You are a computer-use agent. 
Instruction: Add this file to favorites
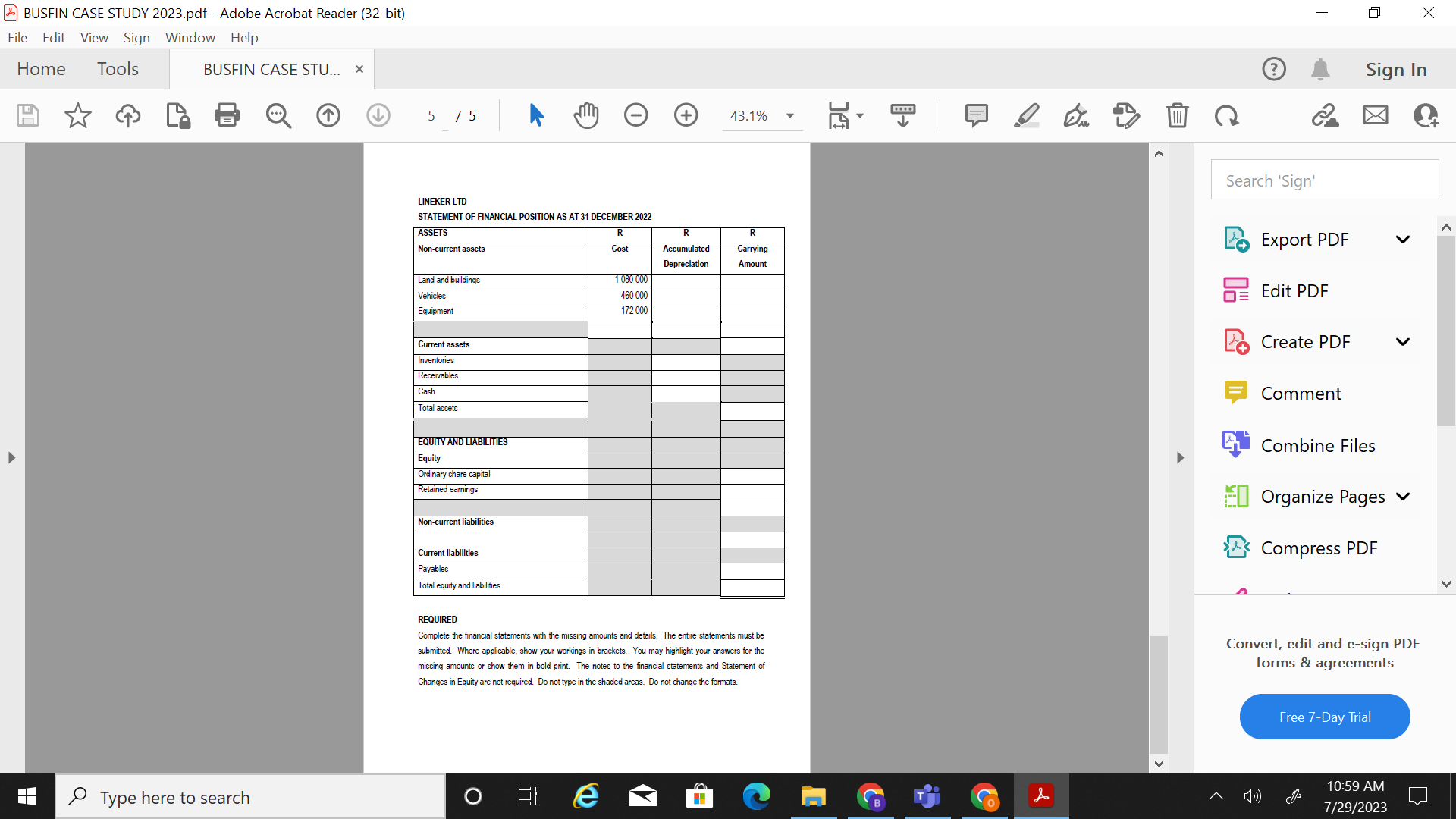coord(77,115)
